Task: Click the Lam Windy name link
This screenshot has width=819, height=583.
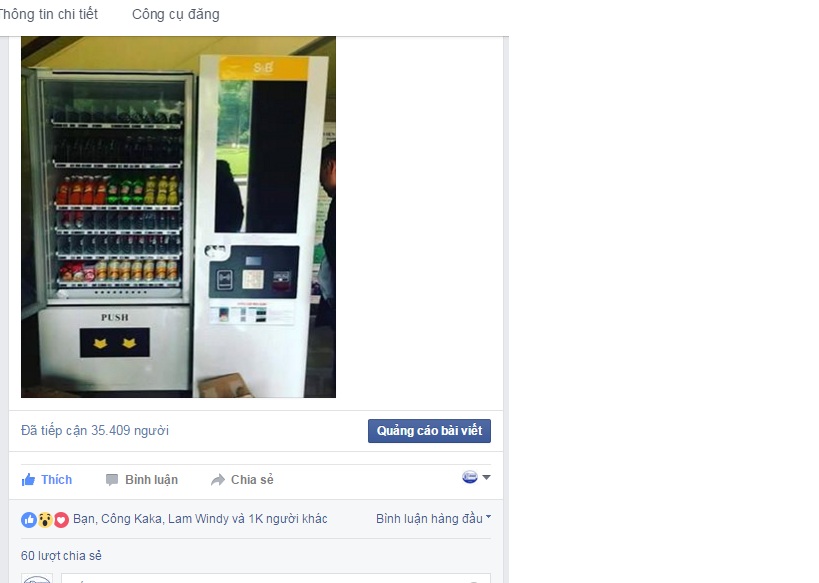Action: [x=198, y=519]
